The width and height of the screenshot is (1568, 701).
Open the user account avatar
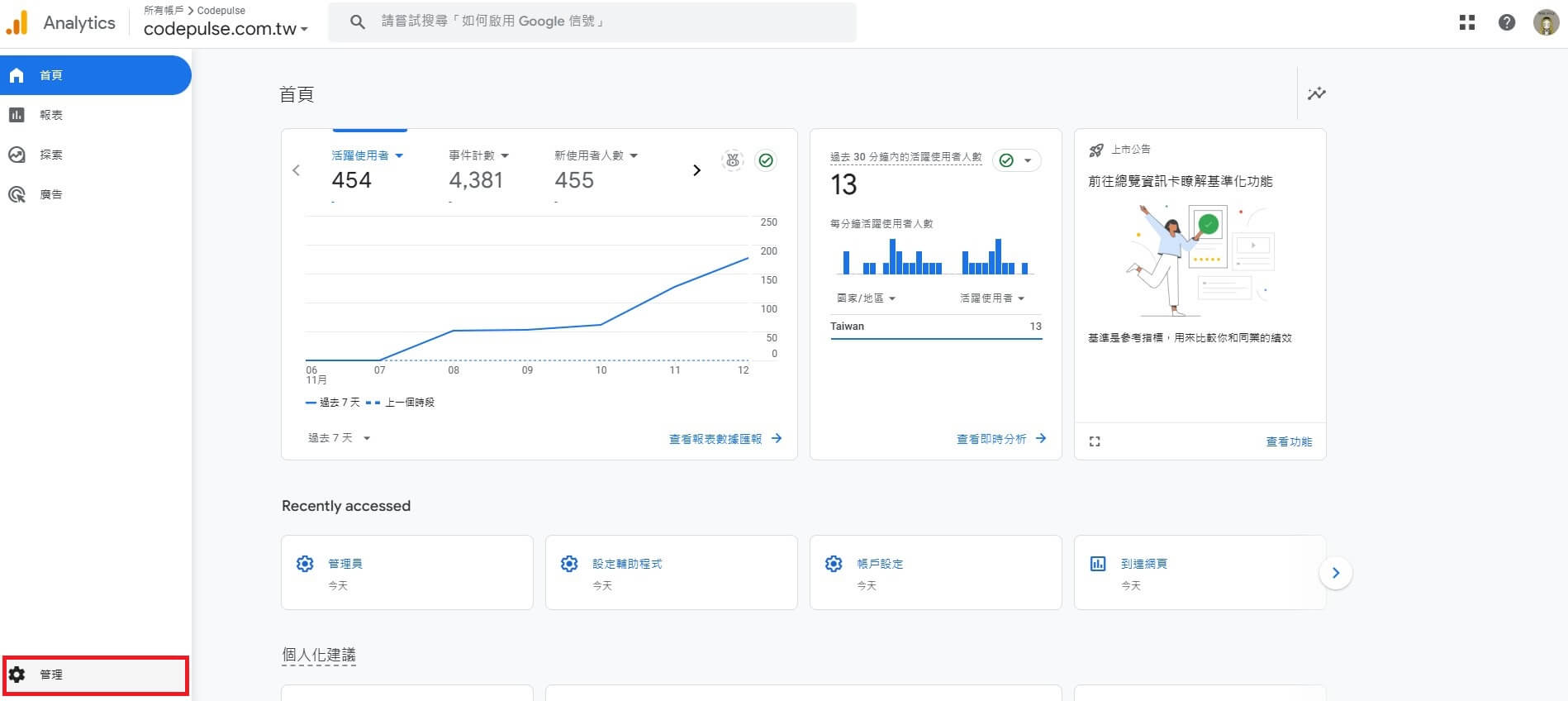click(1546, 22)
